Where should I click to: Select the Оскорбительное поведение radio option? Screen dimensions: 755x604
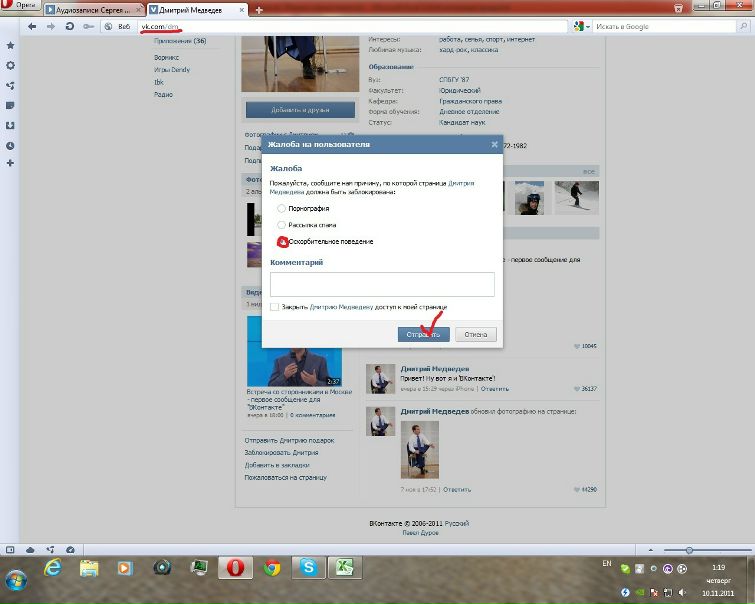pyautogui.click(x=283, y=242)
